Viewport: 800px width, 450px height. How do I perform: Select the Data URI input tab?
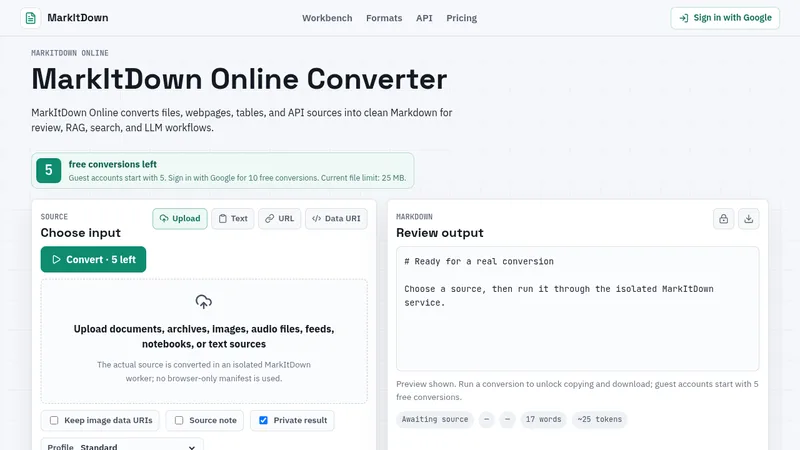pos(336,218)
